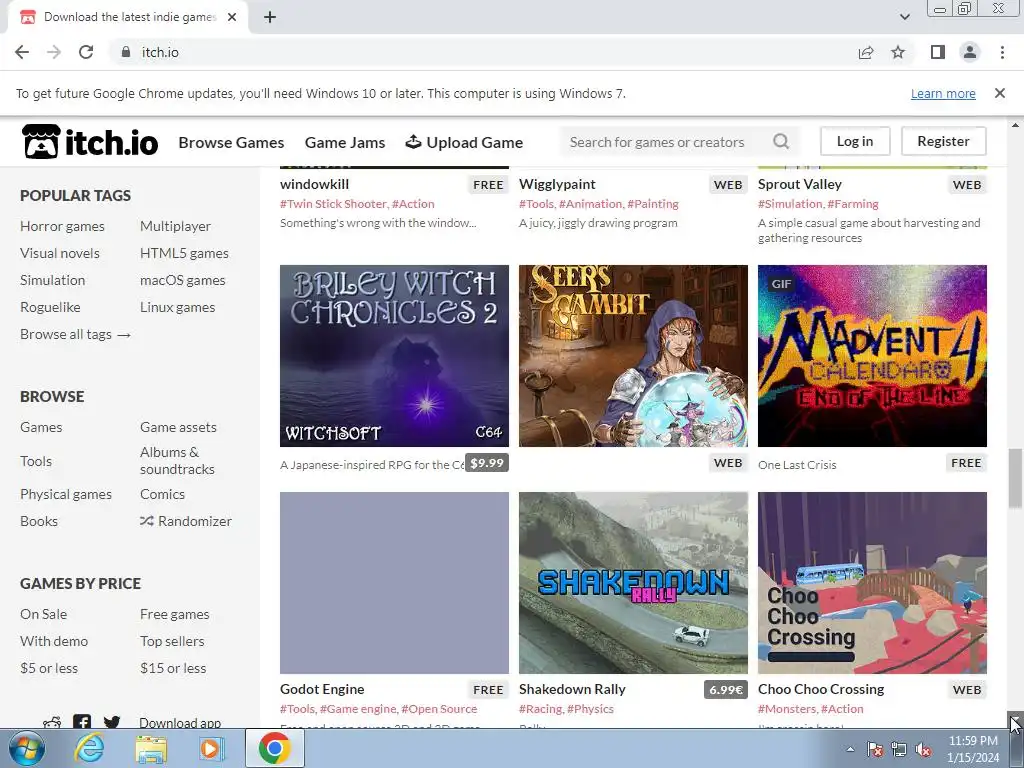This screenshot has height=768, width=1024.
Task: Open Madvent Calendar 4 thumbnail
Action: (x=872, y=356)
